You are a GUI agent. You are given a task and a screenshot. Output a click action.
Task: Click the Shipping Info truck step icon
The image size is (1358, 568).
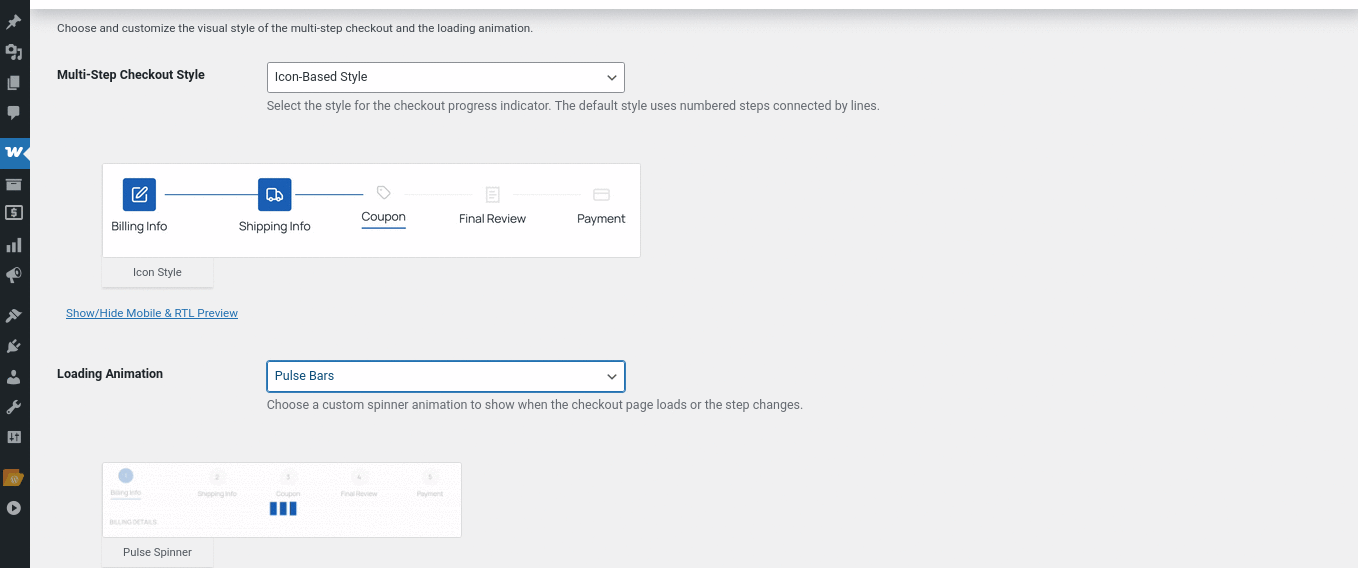(x=274, y=194)
